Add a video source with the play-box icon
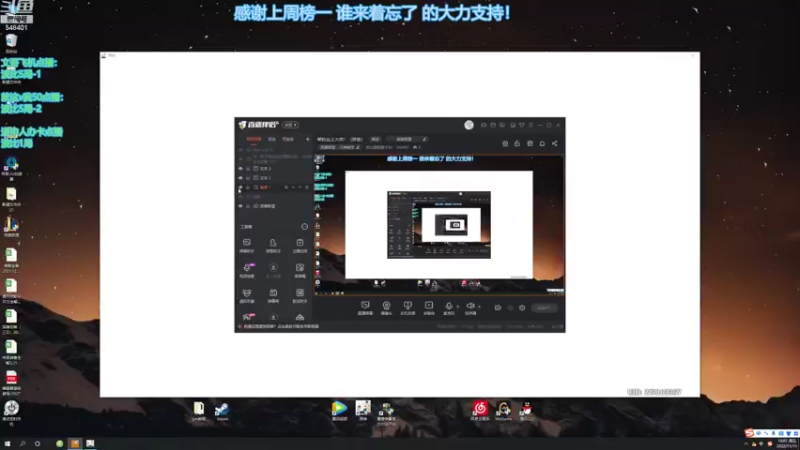Image resolution: width=800 pixels, height=450 pixels. click(x=429, y=308)
